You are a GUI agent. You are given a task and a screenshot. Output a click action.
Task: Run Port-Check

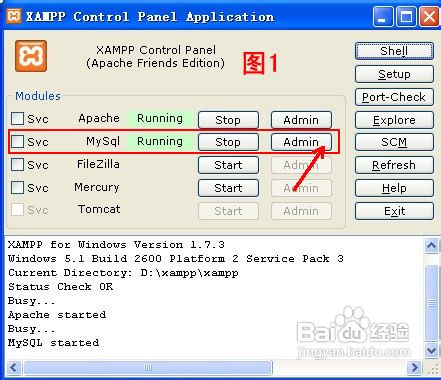click(x=394, y=97)
